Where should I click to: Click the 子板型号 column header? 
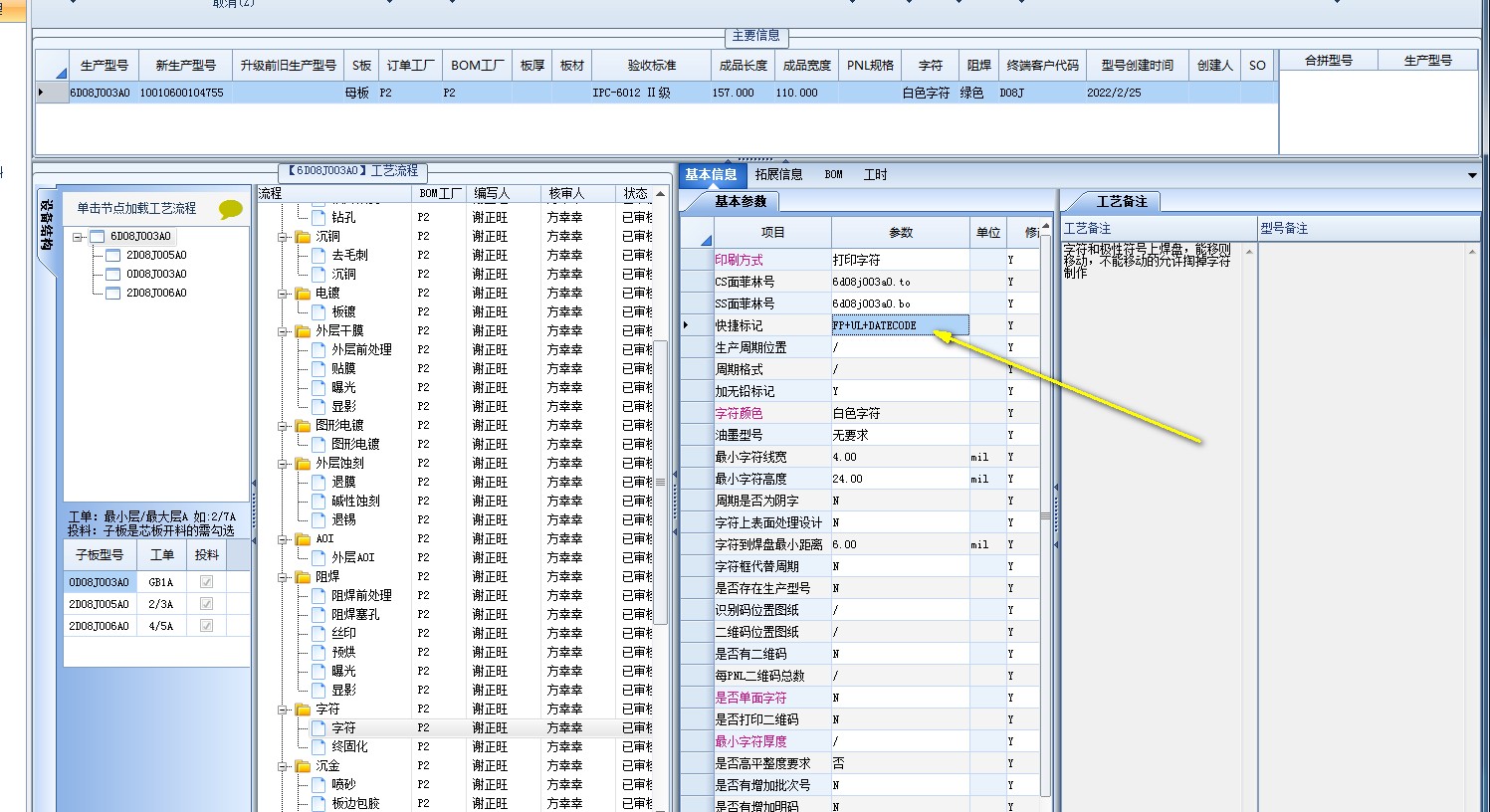[x=100, y=555]
